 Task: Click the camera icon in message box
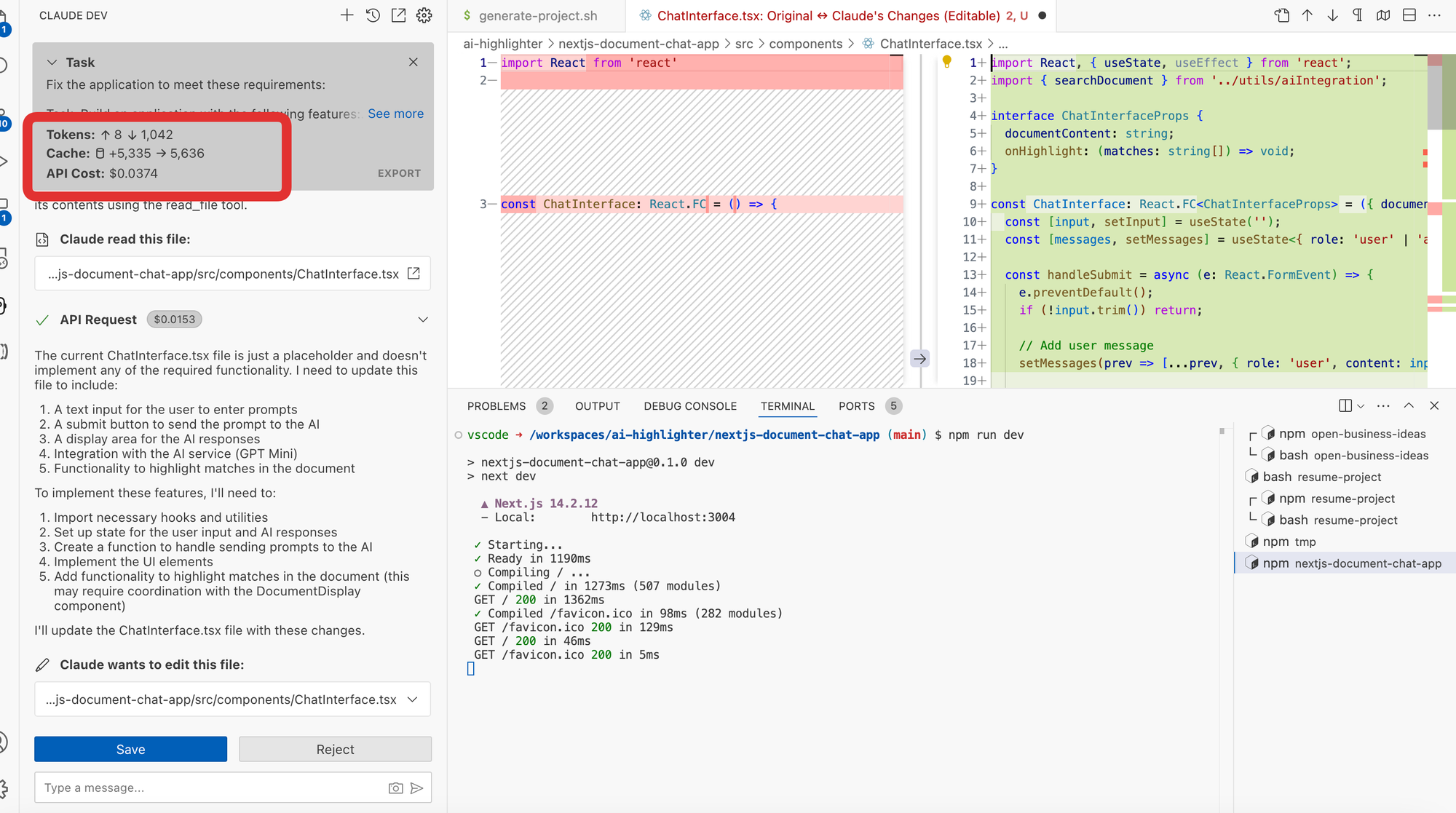(395, 788)
